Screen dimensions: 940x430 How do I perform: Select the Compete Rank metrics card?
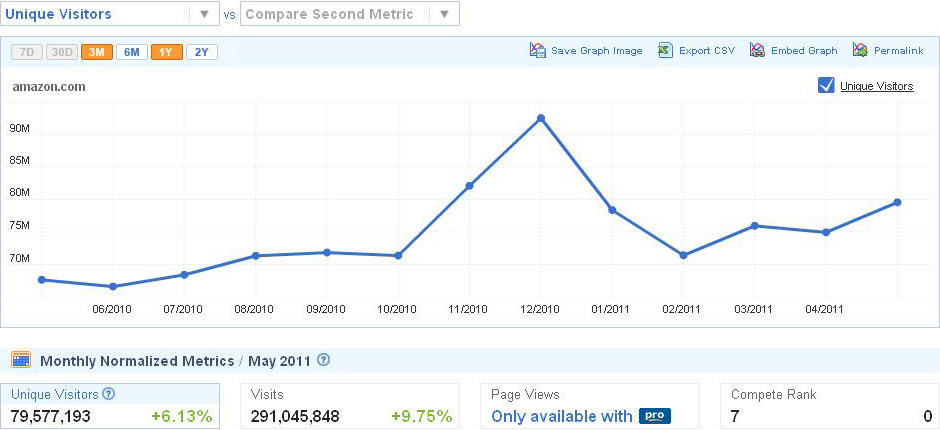pos(830,407)
